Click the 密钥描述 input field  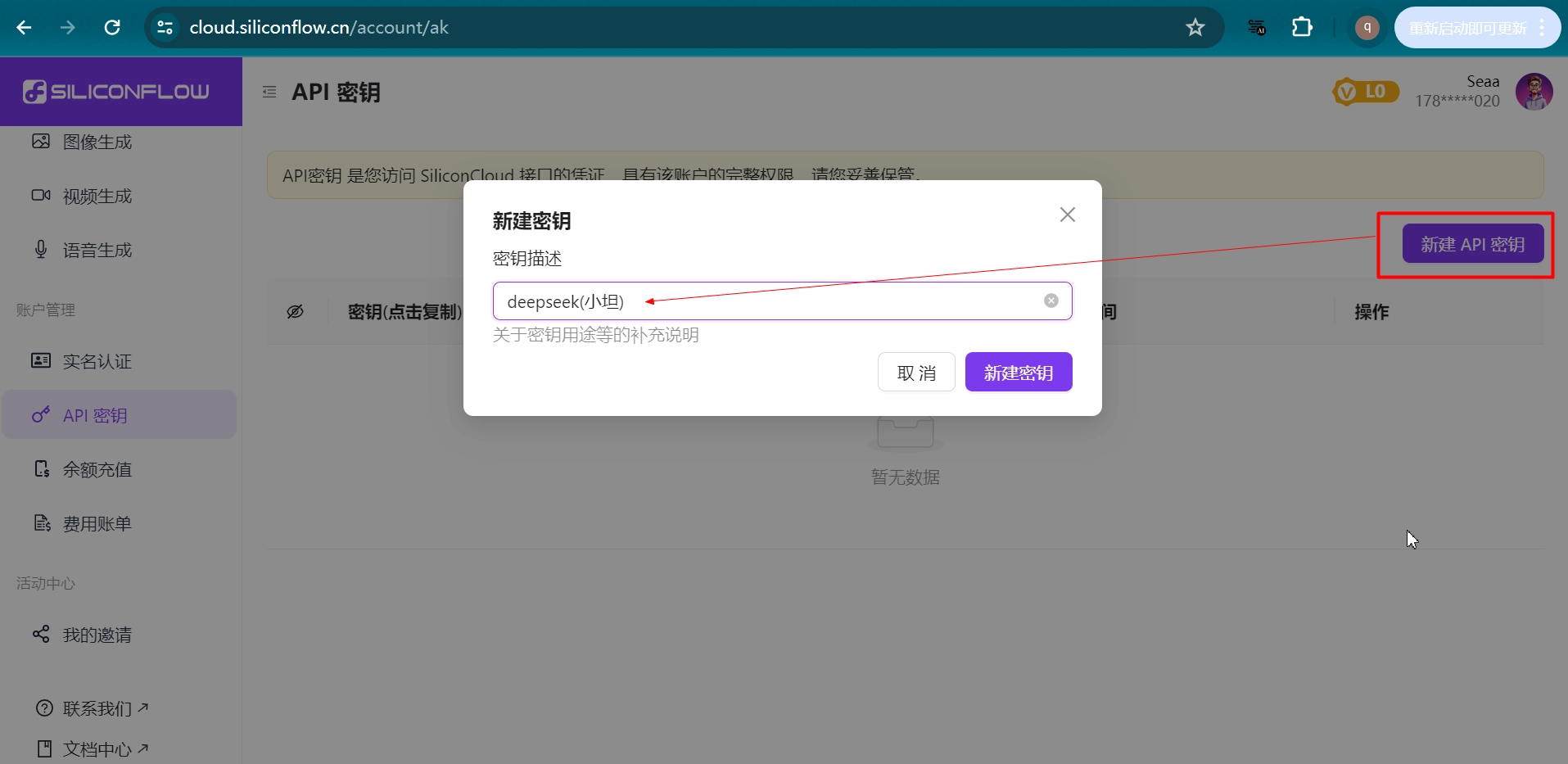point(782,301)
